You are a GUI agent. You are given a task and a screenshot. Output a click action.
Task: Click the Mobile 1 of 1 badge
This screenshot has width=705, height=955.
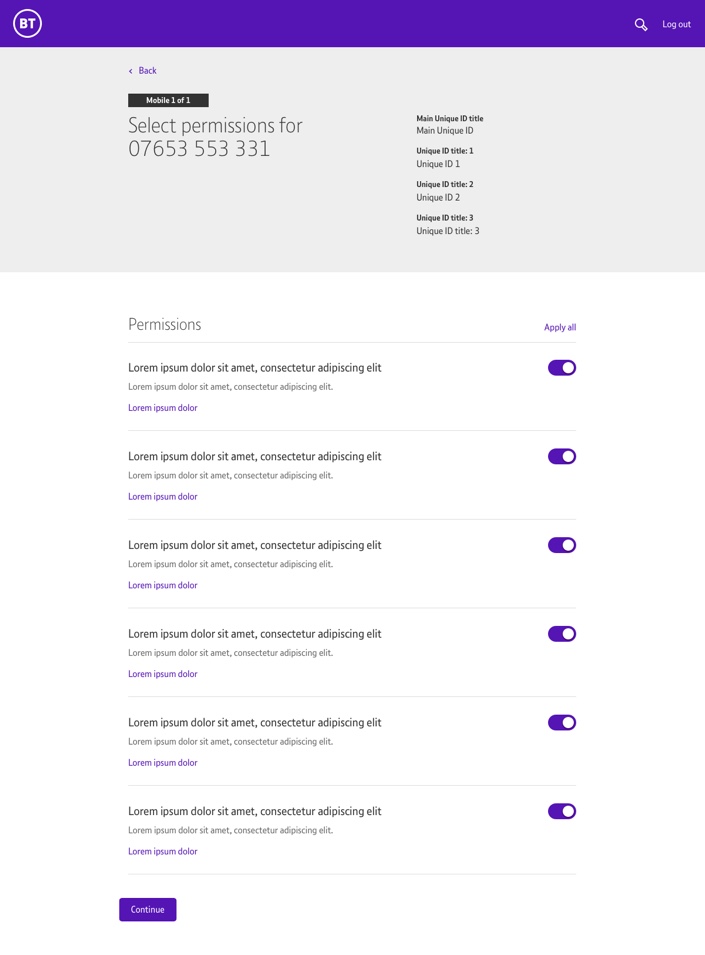tap(168, 100)
